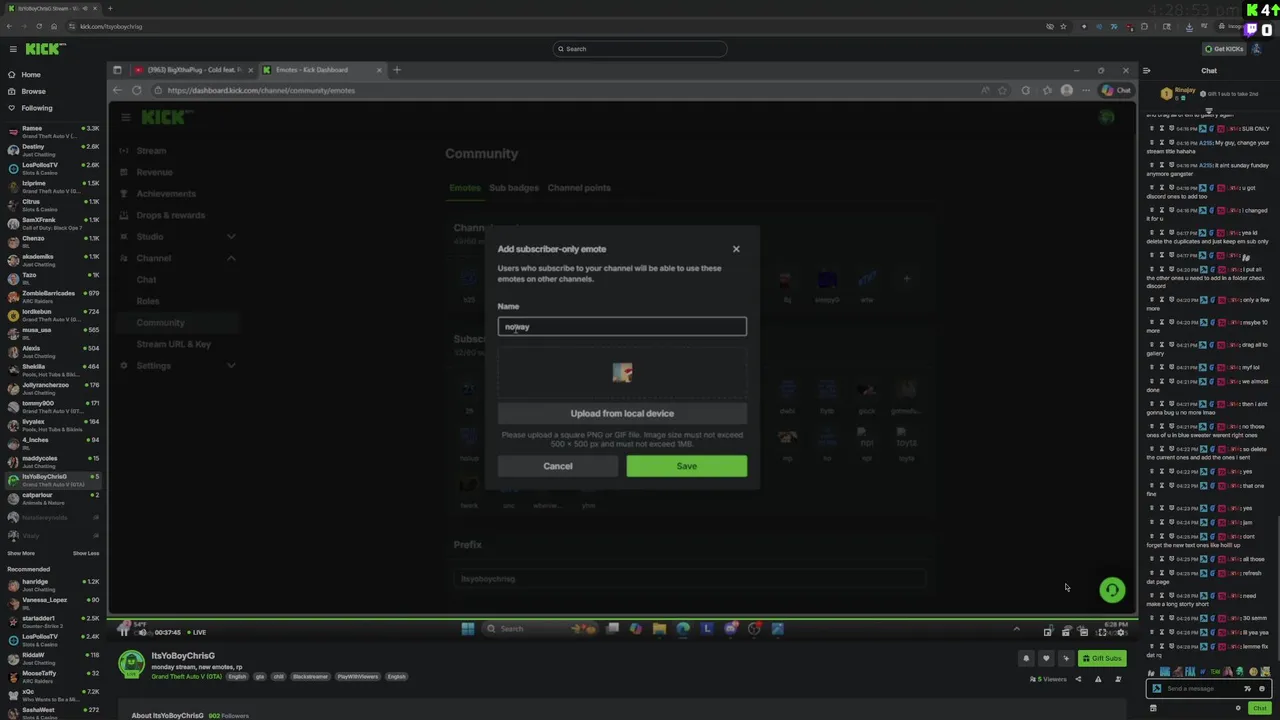Open Ramee channel in sidebar
The height and width of the screenshot is (720, 1280).
[x=52, y=132]
